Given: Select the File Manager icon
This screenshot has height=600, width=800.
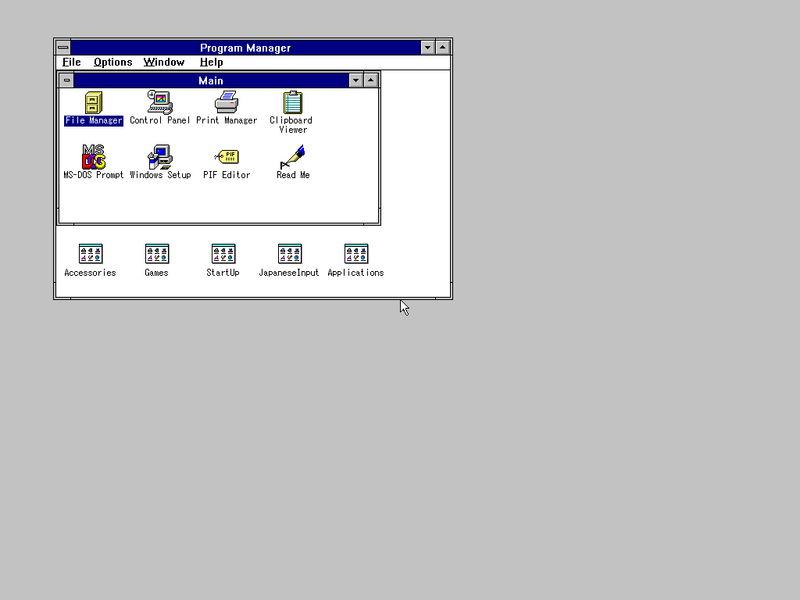Looking at the screenshot, I should (93, 103).
